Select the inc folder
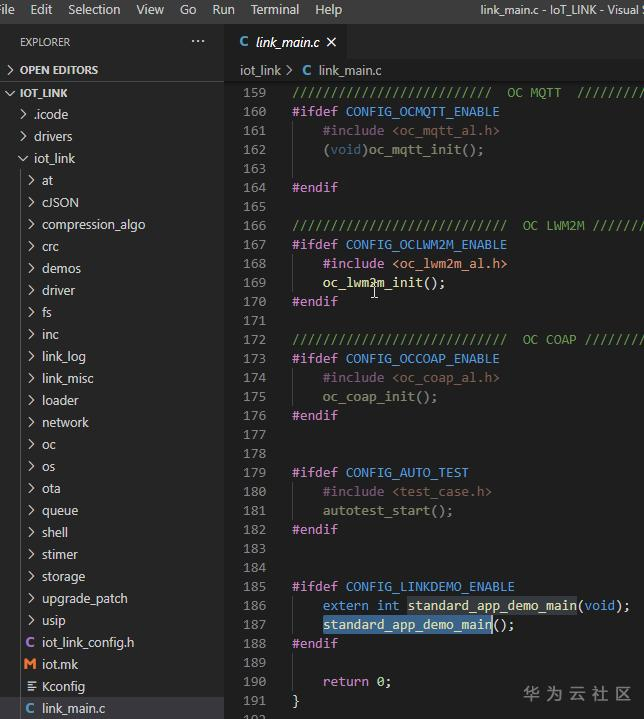The width and height of the screenshot is (644, 719). [112, 334]
